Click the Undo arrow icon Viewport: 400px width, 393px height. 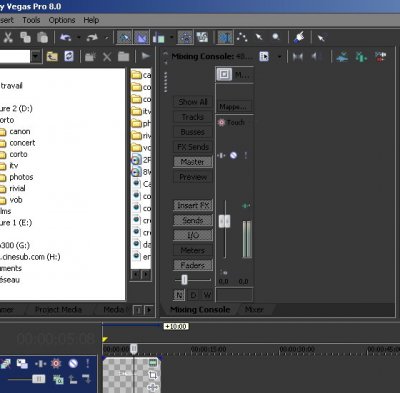[x=66, y=38]
